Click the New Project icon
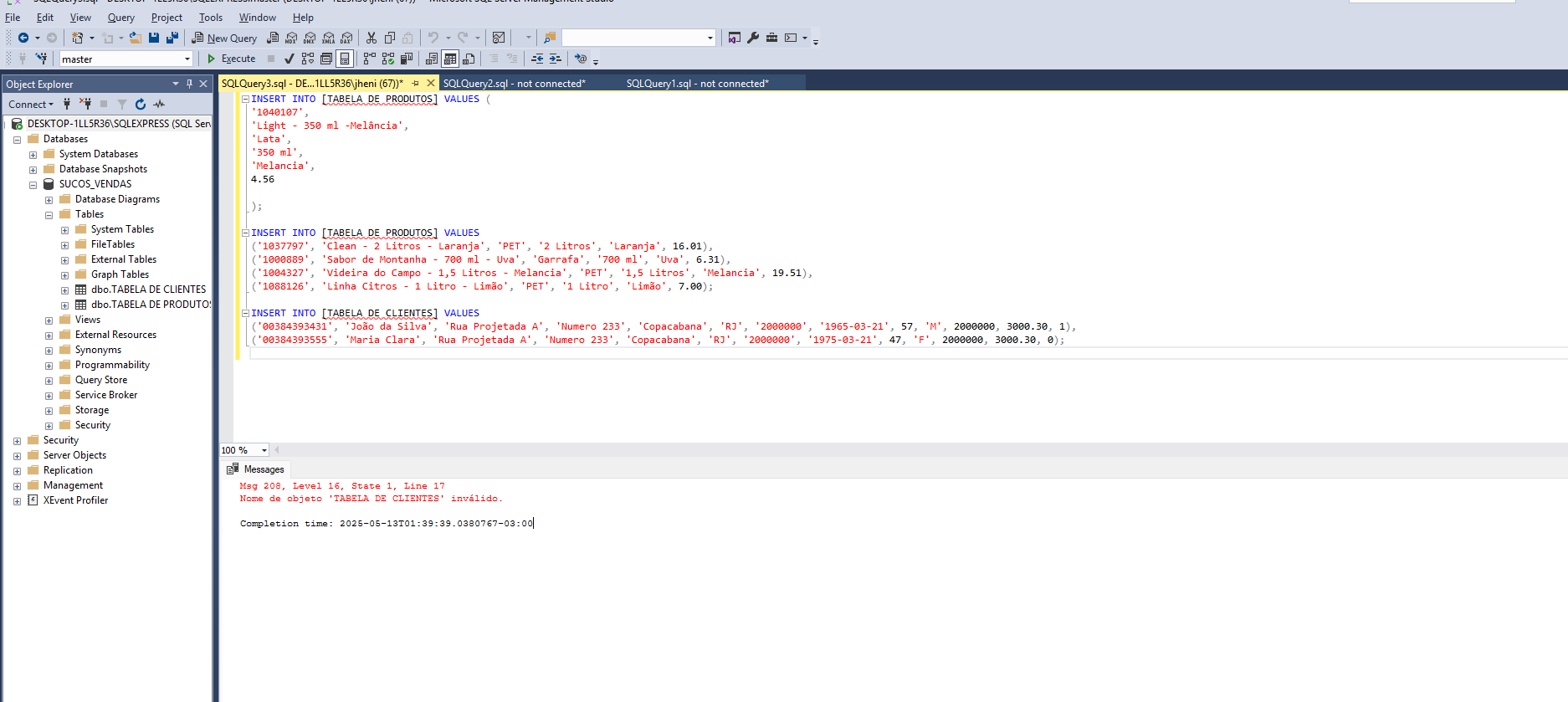 (77, 38)
